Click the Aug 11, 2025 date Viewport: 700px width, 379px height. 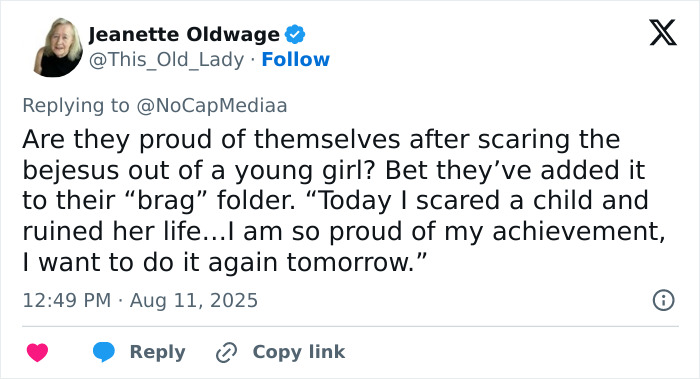194,300
